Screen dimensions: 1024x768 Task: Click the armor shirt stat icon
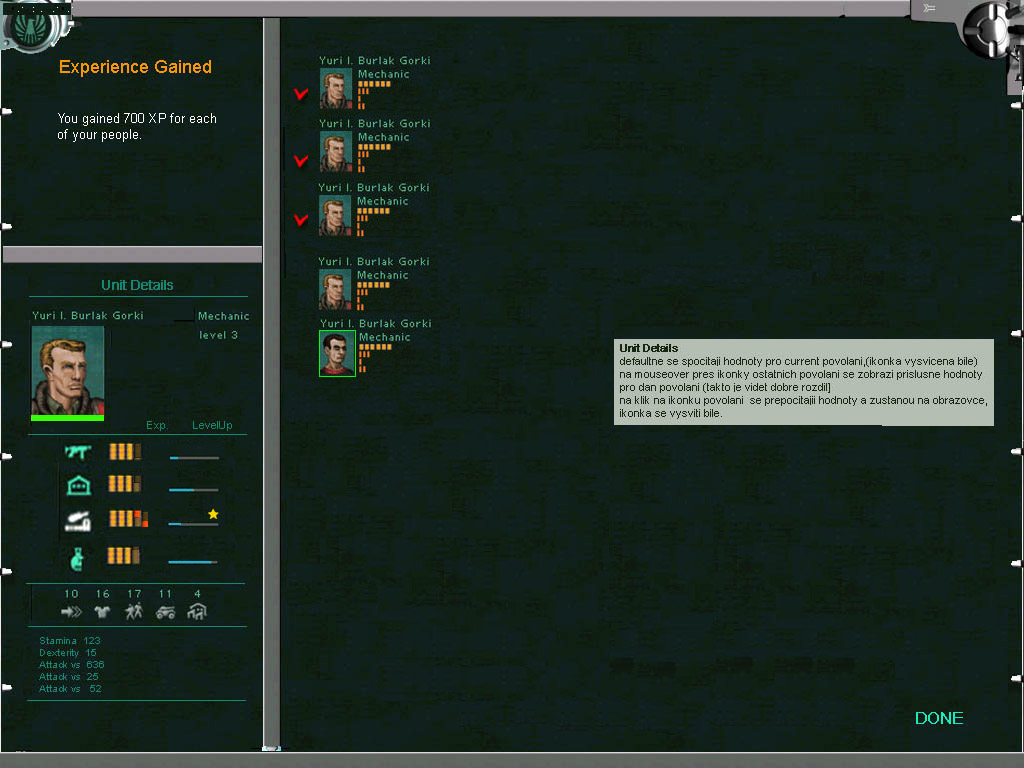(103, 612)
